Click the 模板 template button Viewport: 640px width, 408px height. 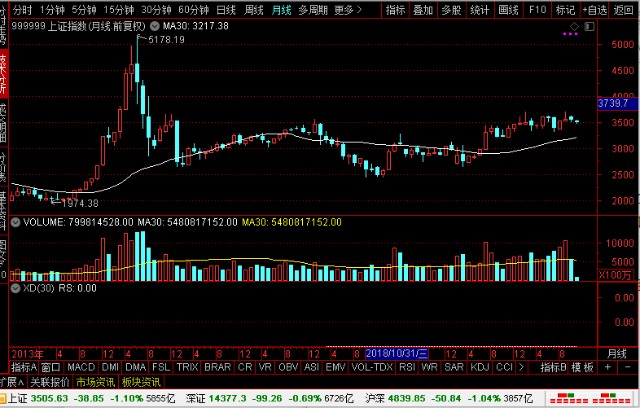(x=582, y=368)
